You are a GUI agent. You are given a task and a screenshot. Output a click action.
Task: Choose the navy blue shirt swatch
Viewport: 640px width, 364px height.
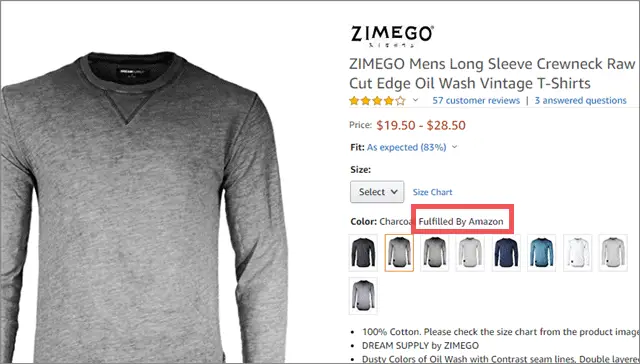[506, 253]
